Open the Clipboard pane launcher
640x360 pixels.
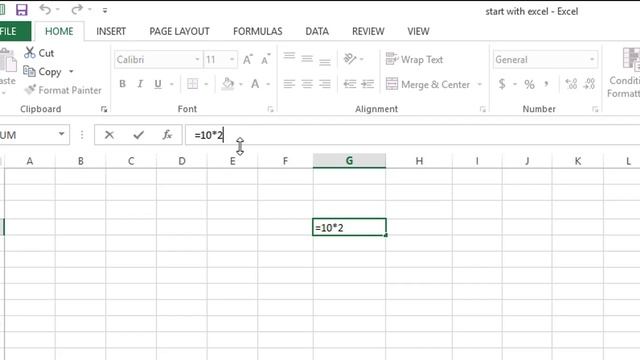pos(104,109)
